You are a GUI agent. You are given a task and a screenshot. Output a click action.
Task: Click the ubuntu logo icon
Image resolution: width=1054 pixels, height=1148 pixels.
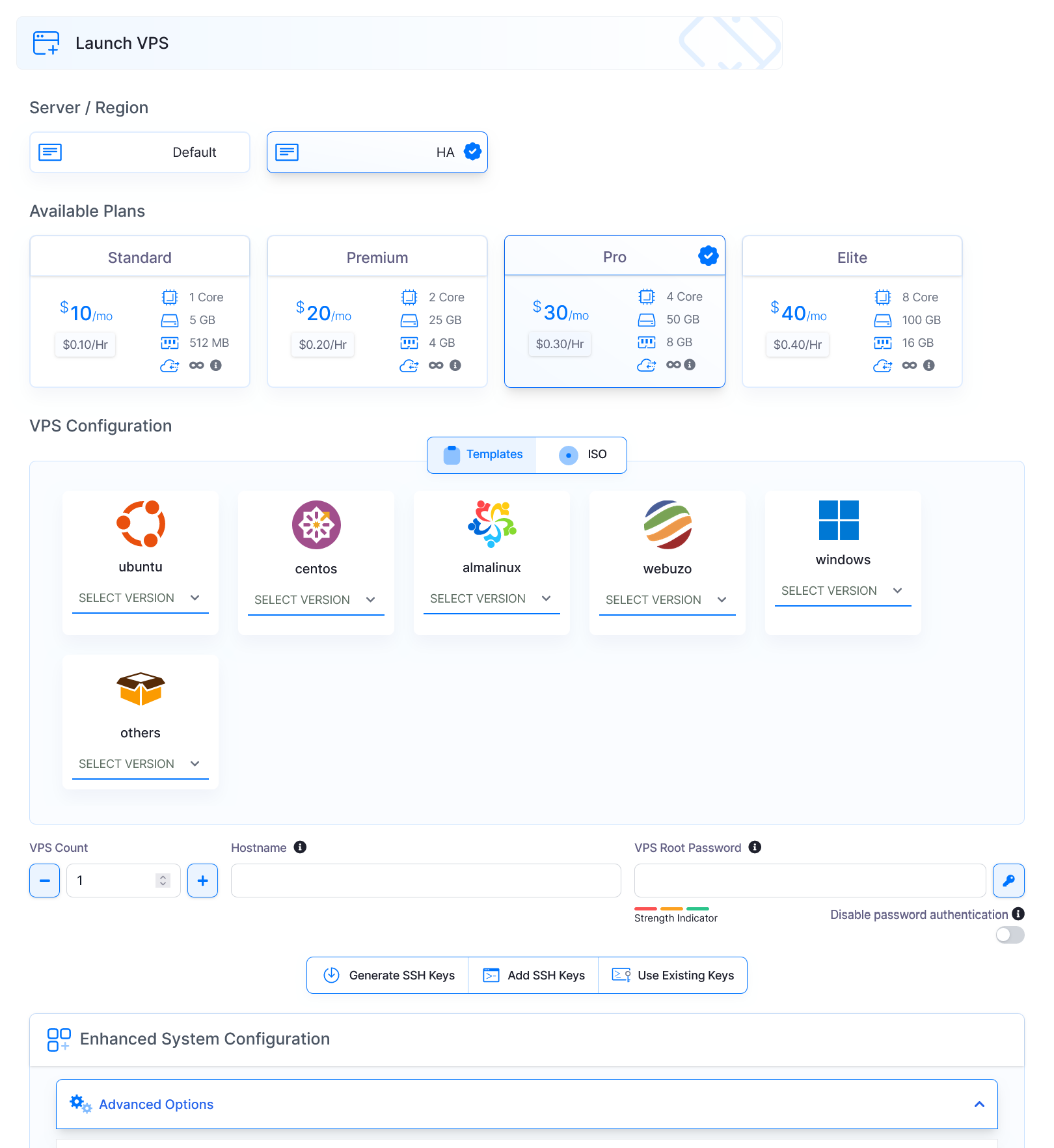click(141, 524)
